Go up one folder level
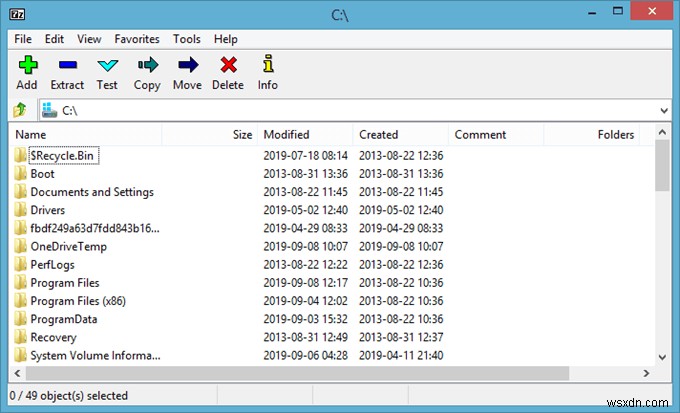This screenshot has height=413, width=680. coord(20,110)
